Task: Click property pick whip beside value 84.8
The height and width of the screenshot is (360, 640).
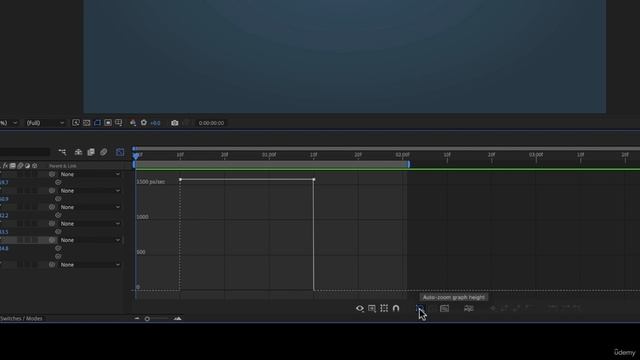Action: [58, 248]
